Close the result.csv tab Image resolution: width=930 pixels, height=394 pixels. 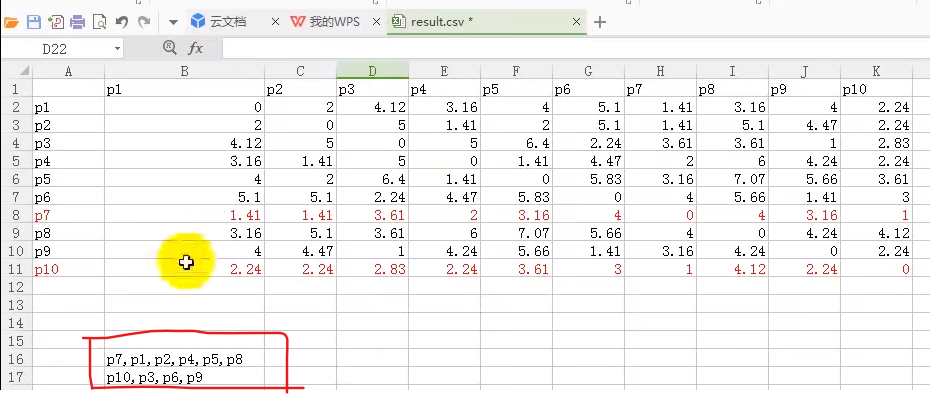point(576,22)
